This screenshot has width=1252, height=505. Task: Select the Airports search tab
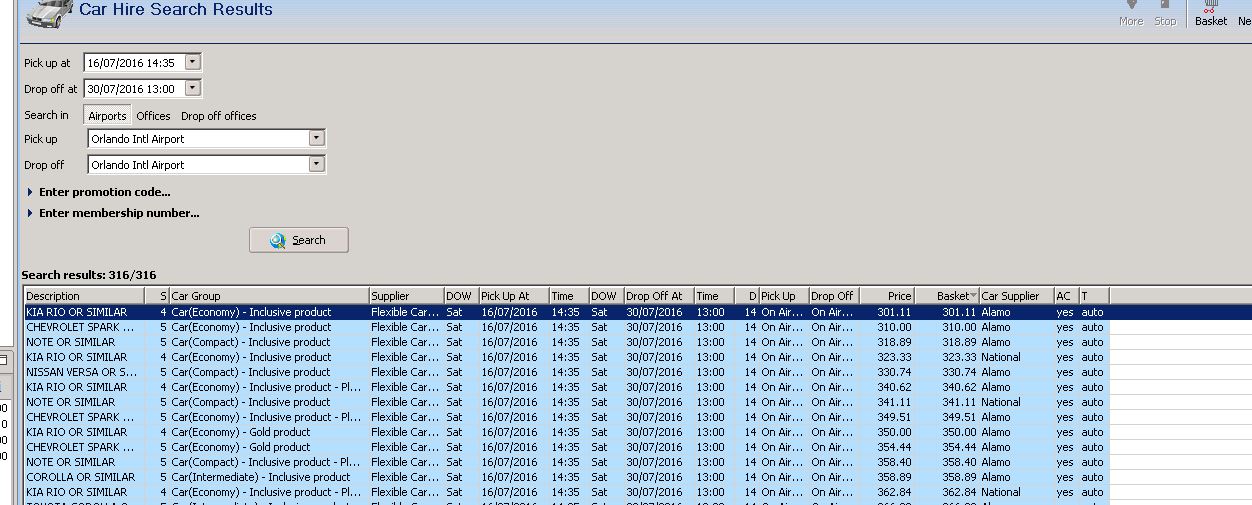click(x=107, y=116)
